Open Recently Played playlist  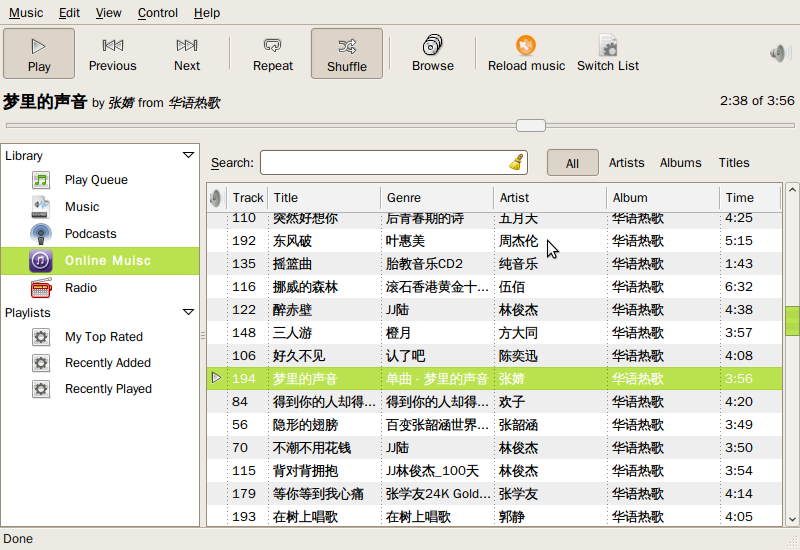click(x=100, y=389)
